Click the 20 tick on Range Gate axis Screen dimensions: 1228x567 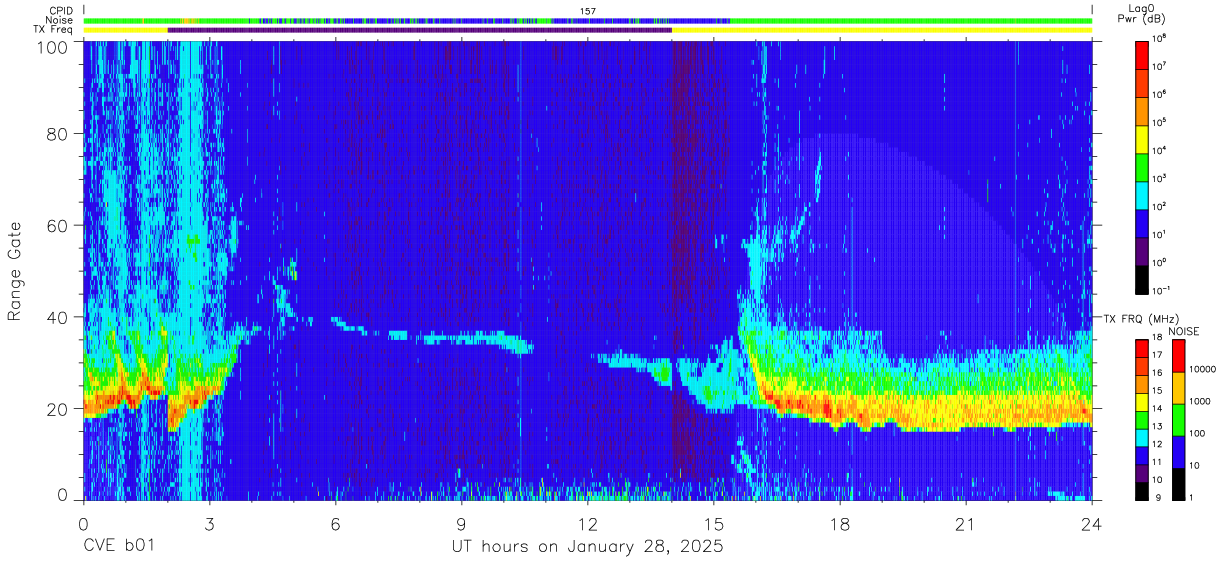tap(59, 408)
